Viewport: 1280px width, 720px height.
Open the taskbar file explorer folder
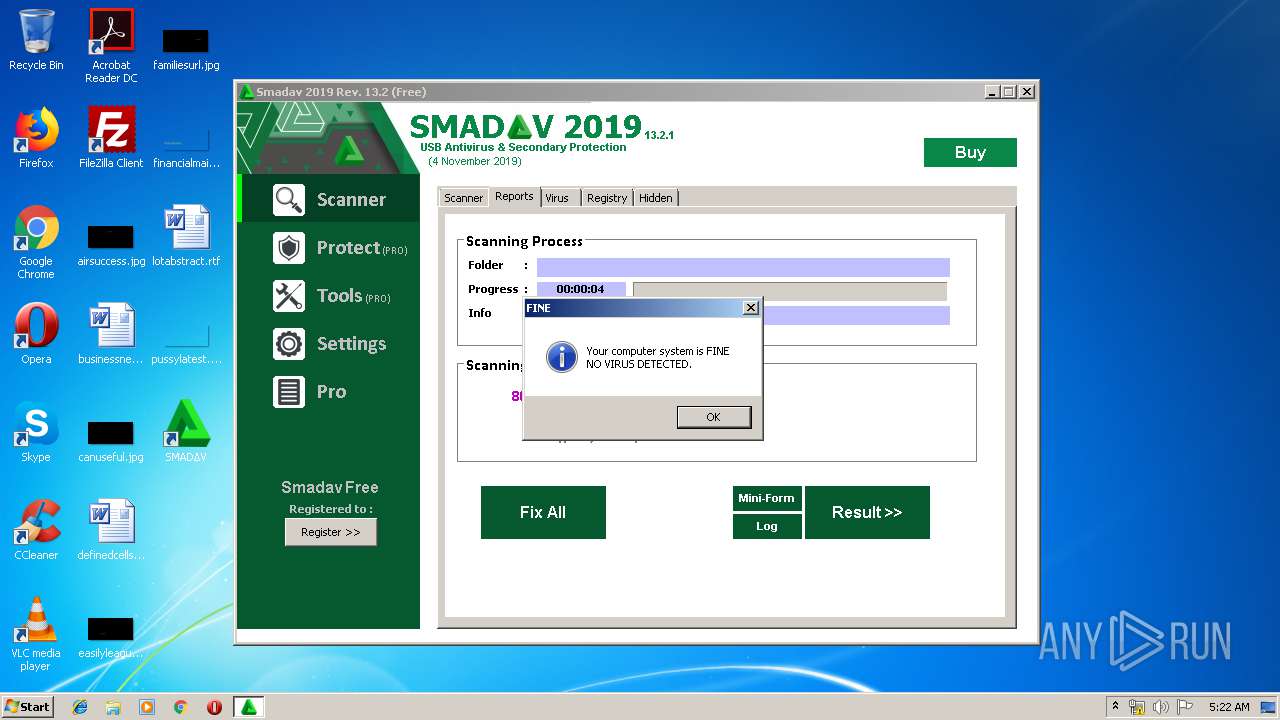(113, 707)
